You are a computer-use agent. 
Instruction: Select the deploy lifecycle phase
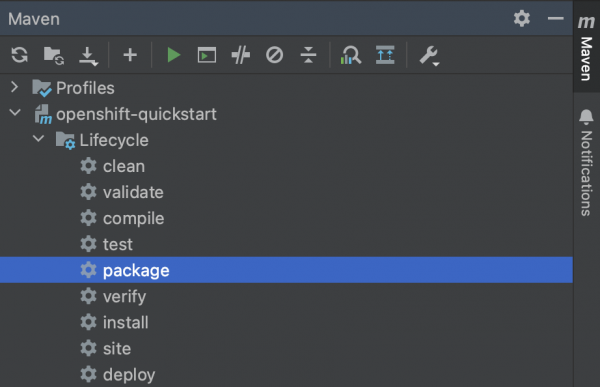click(x=129, y=375)
